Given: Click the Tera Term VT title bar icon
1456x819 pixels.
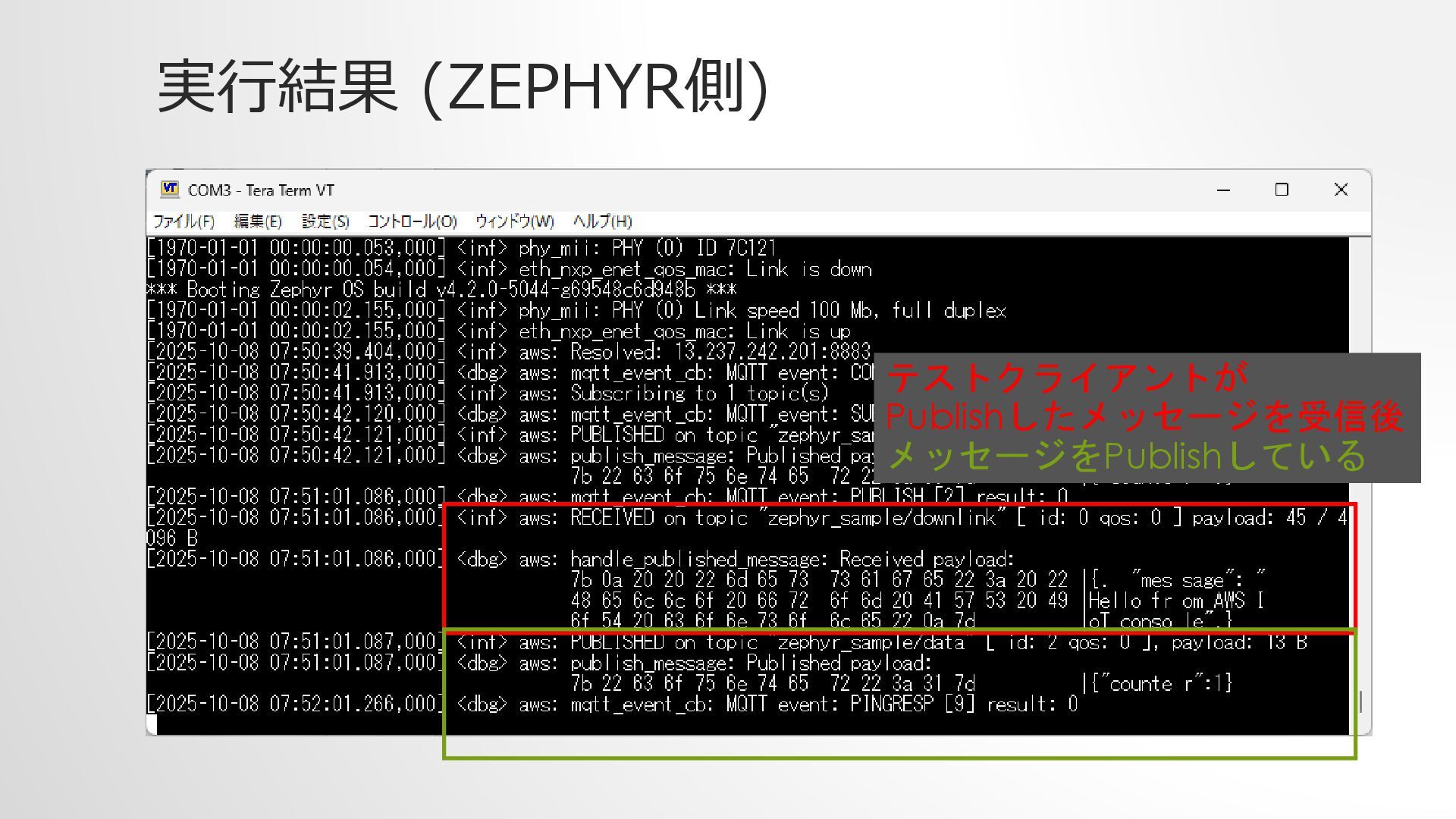Looking at the screenshot, I should (170, 190).
